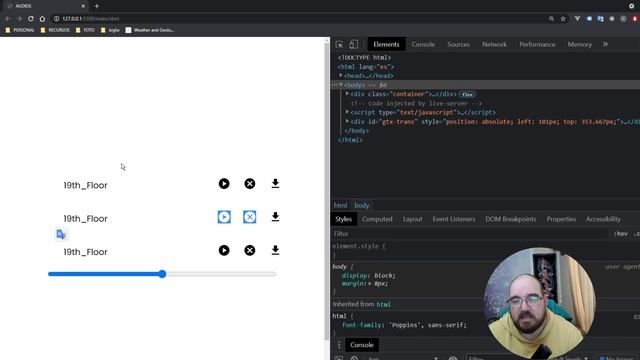Image resolution: width=640 pixels, height=360 pixels.
Task: Click the html breadcrumb in the Elements panel
Action: pyautogui.click(x=340, y=205)
